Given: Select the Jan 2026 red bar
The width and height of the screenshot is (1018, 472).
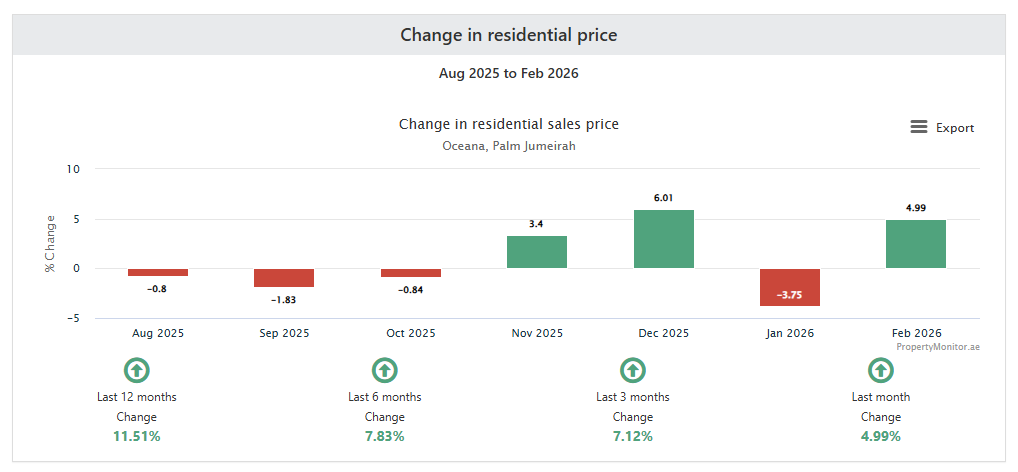Looking at the screenshot, I should tap(790, 287).
